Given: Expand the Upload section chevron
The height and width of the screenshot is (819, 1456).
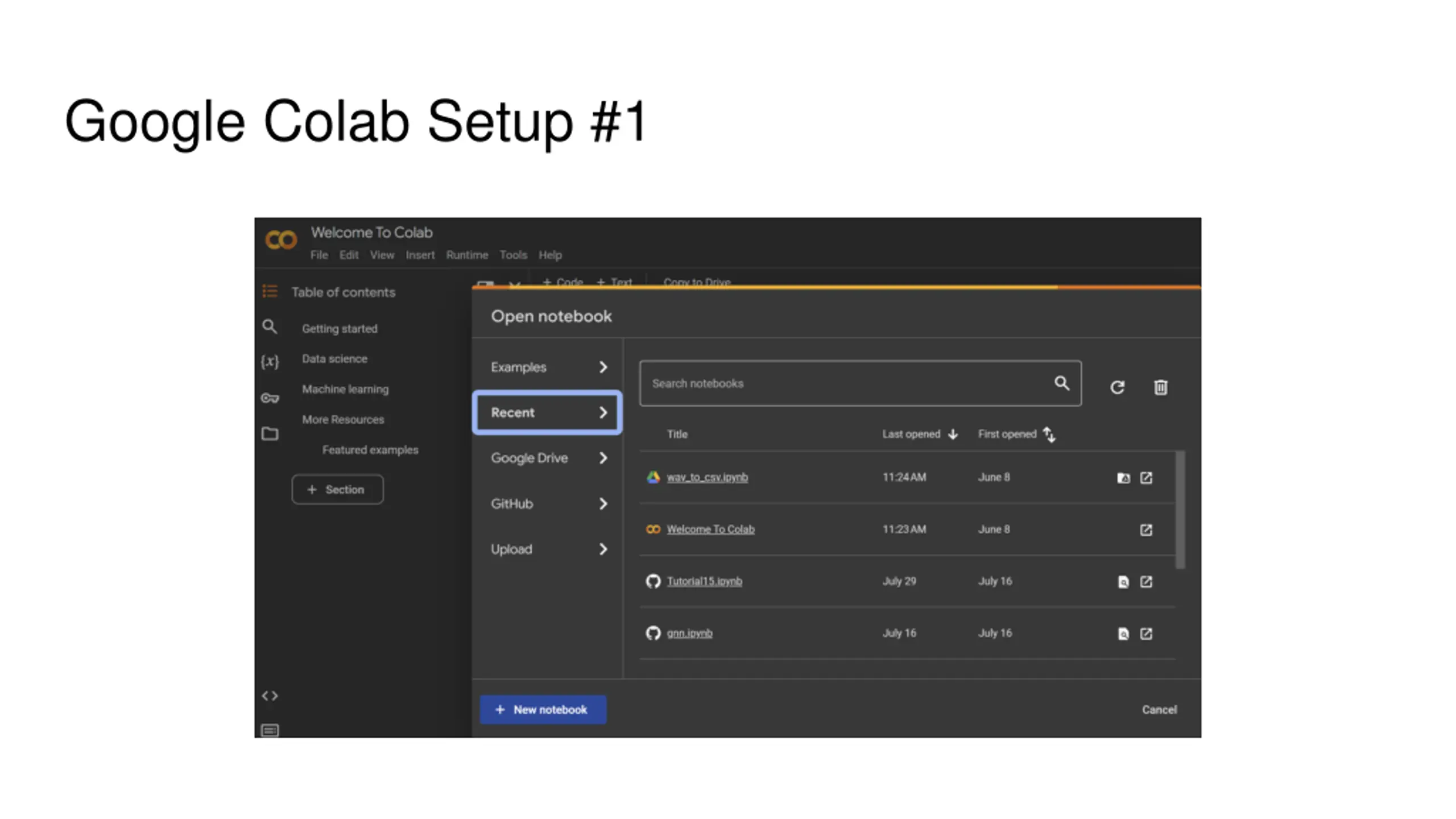Looking at the screenshot, I should pos(603,549).
